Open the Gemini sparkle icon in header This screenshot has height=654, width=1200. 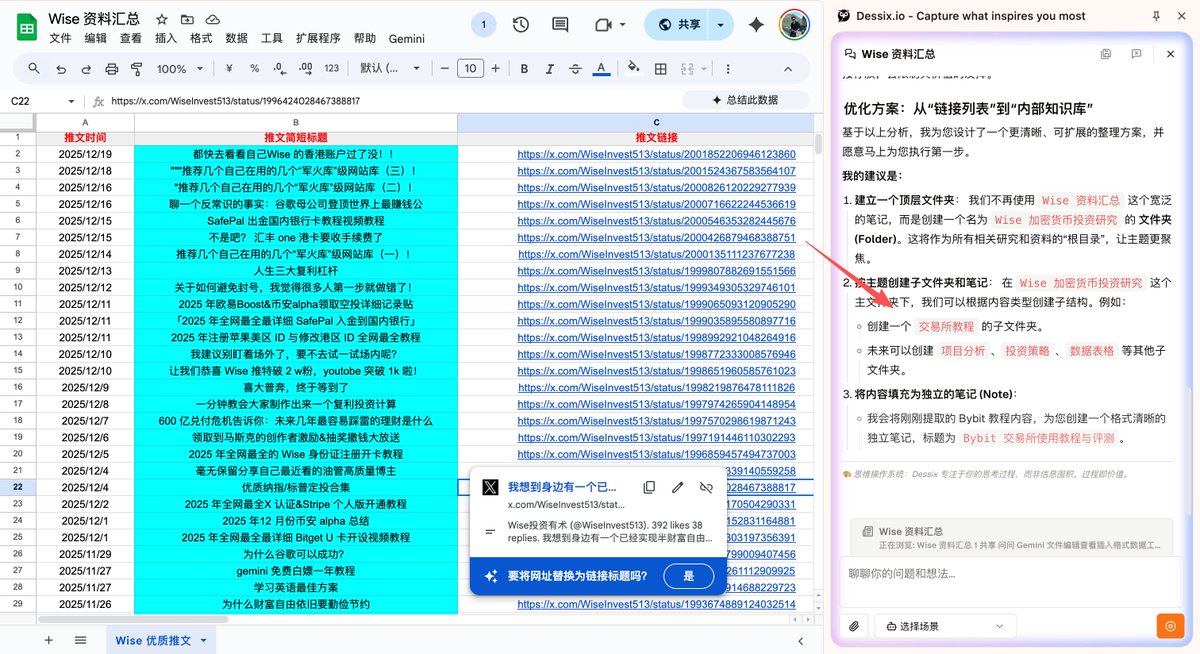click(x=757, y=25)
